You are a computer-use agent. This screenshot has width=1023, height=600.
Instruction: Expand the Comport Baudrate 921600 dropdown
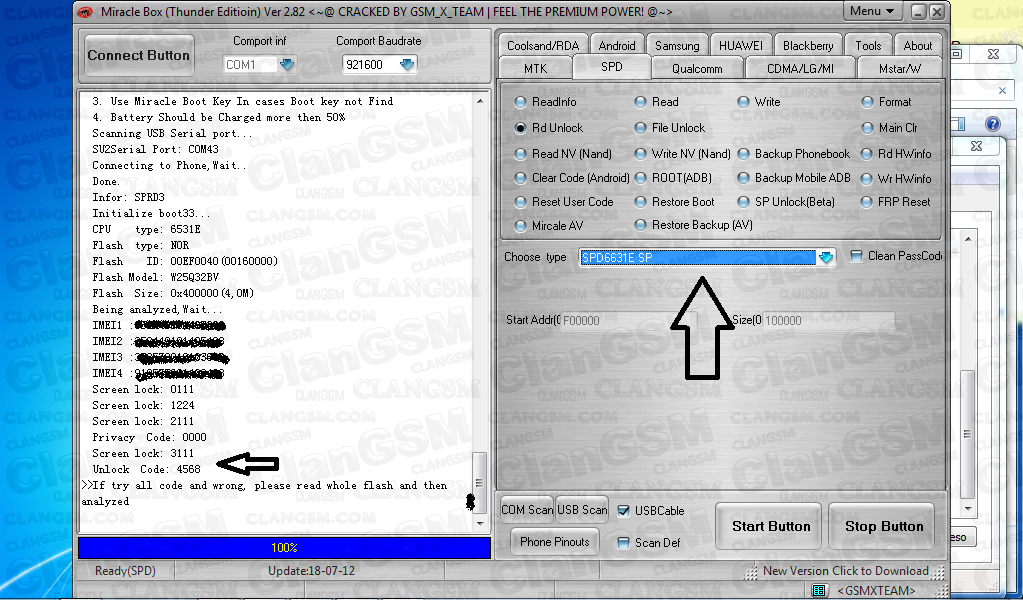406,65
